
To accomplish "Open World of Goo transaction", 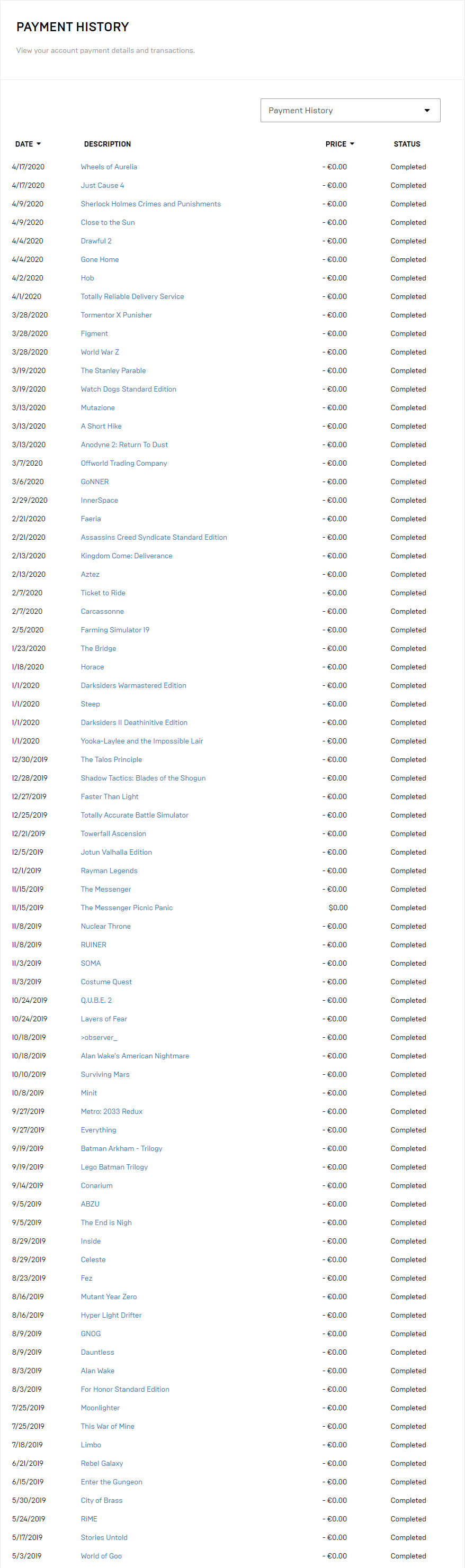I will [101, 1556].
